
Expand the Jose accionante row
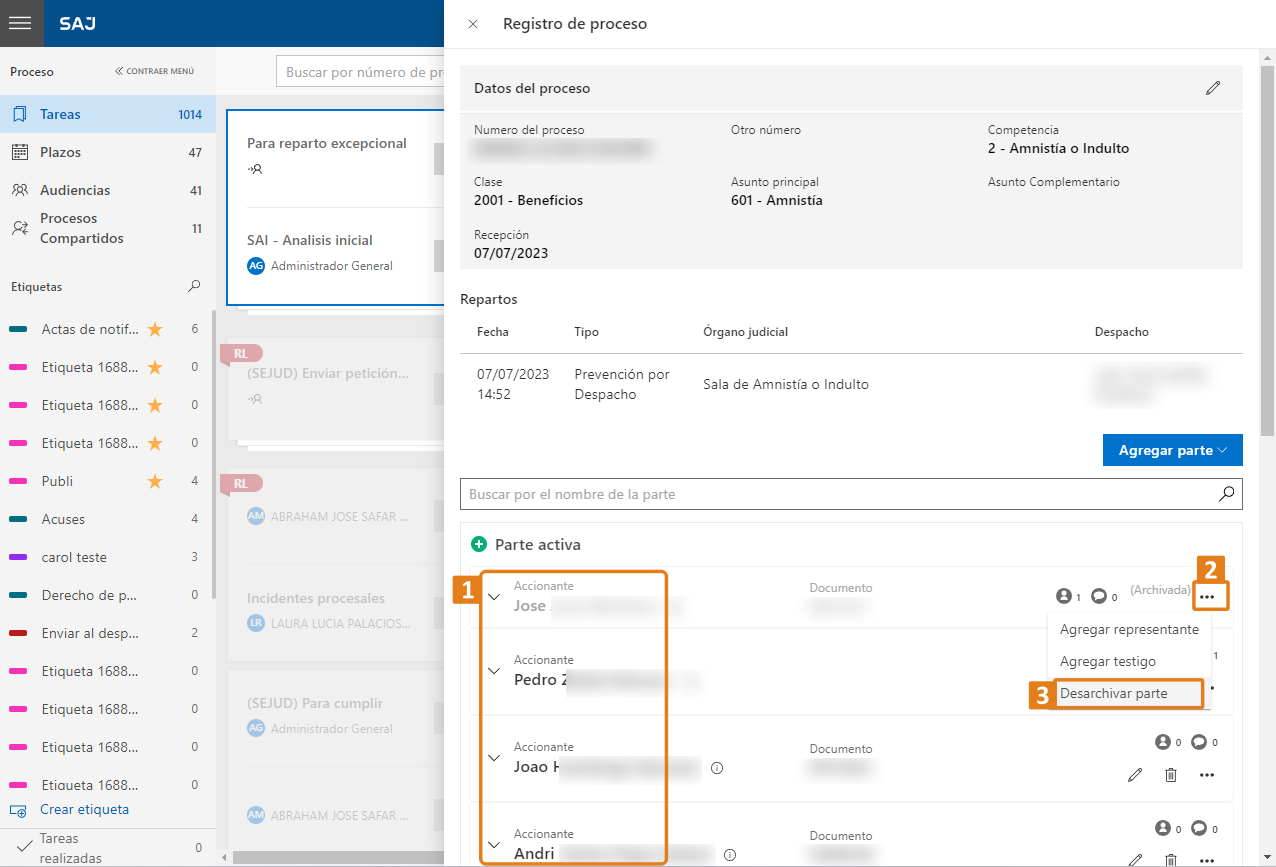point(493,596)
